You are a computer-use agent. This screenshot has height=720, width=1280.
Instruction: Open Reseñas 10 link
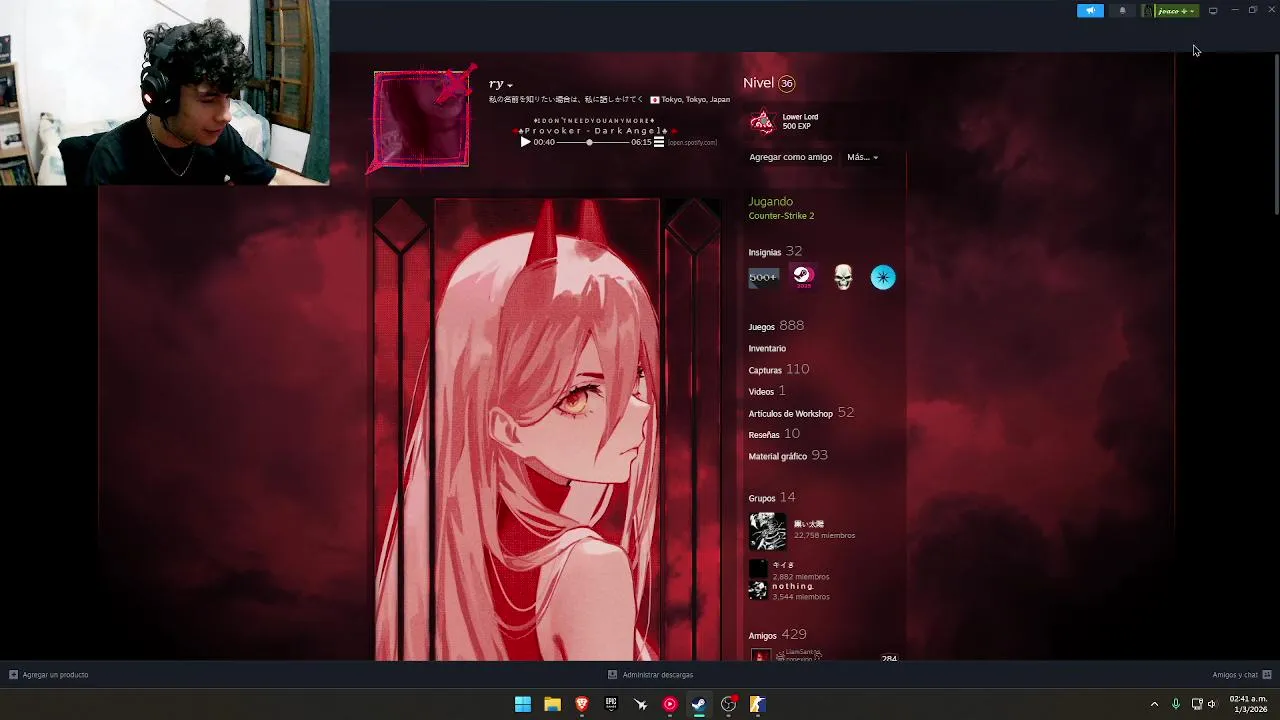[774, 434]
